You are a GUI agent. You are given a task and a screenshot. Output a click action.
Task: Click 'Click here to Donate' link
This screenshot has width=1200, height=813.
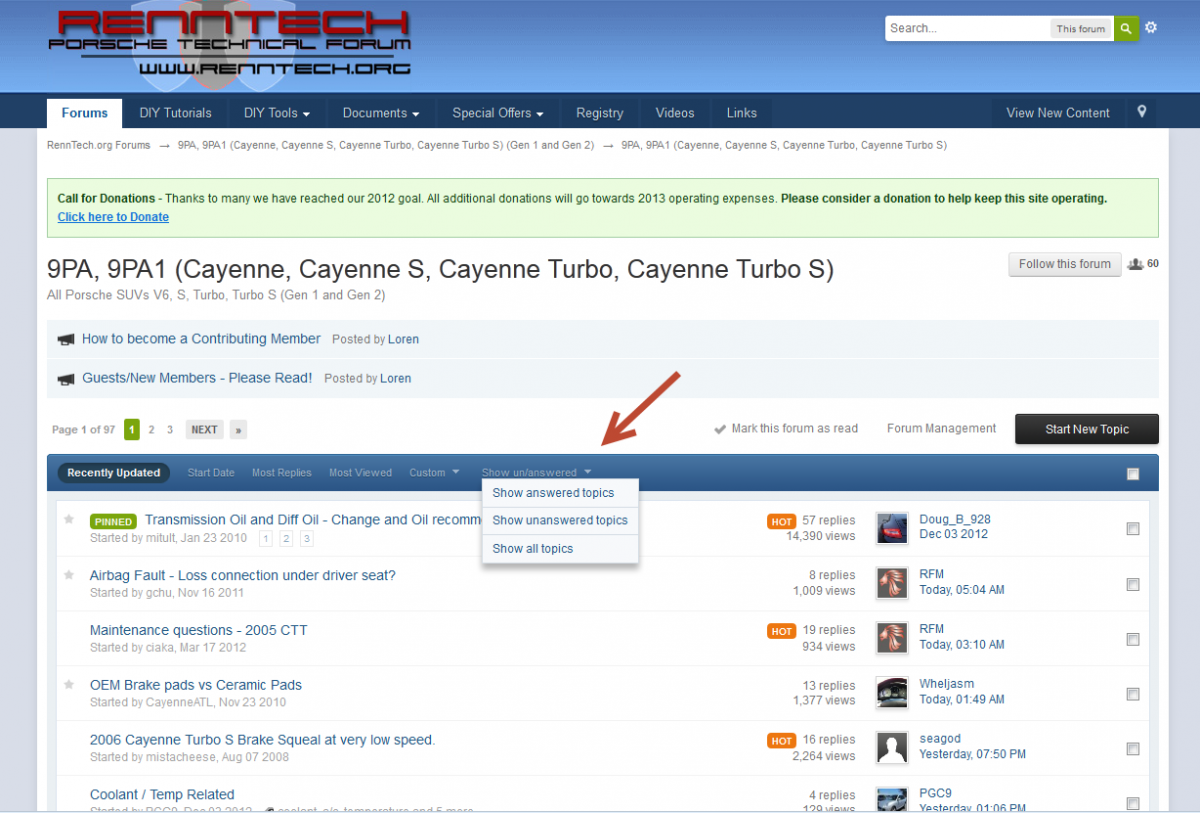pos(113,217)
